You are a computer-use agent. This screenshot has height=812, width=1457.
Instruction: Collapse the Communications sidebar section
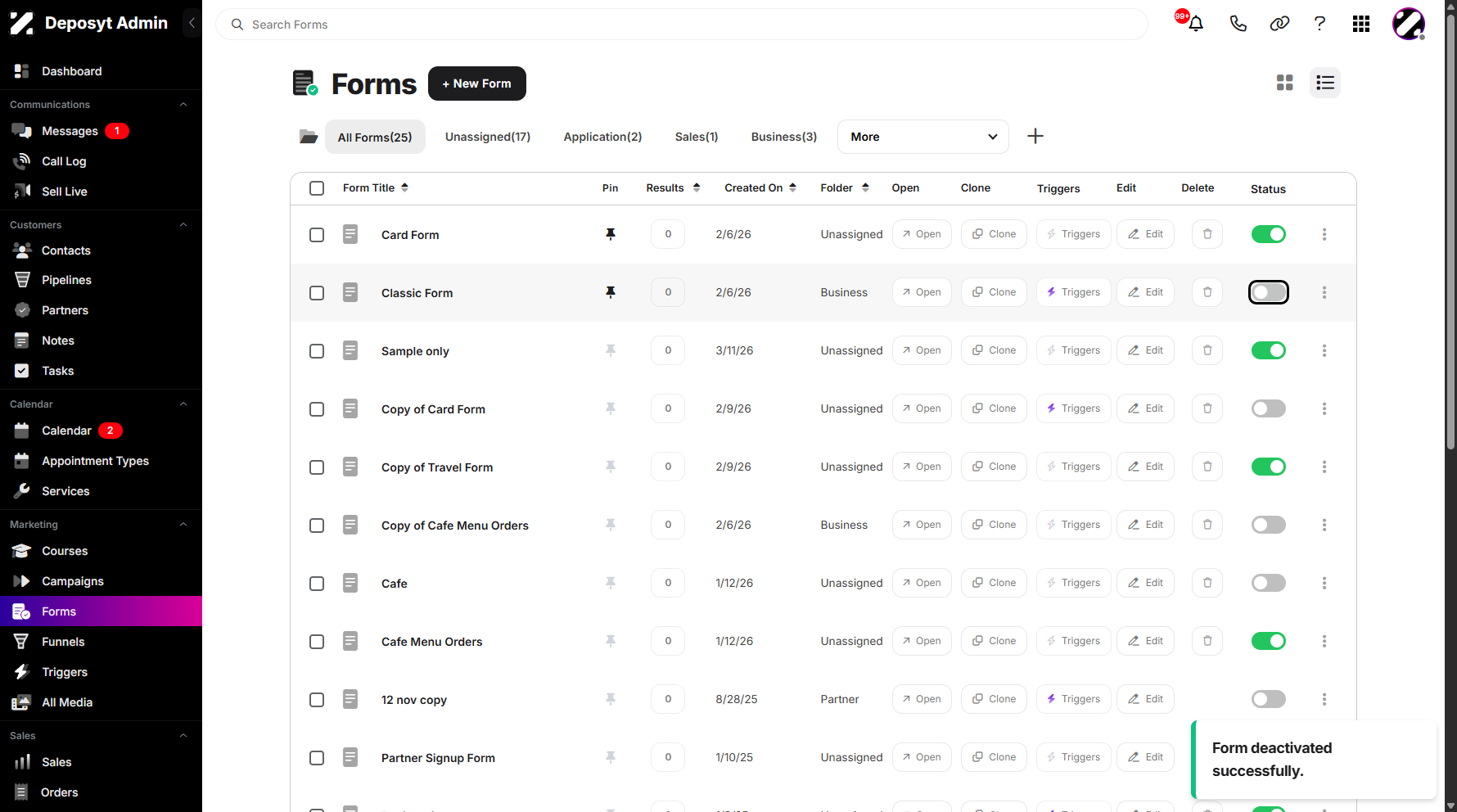(183, 105)
